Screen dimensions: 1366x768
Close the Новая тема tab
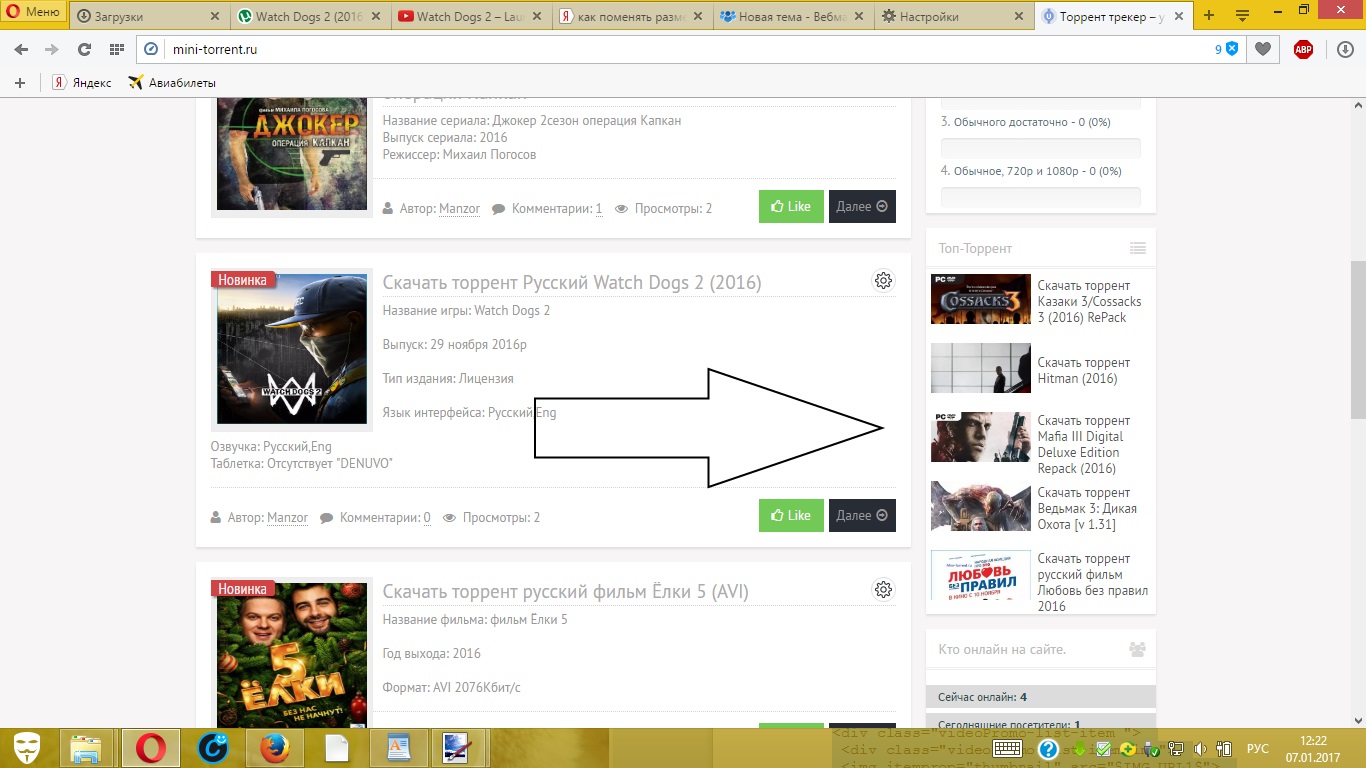(x=857, y=16)
